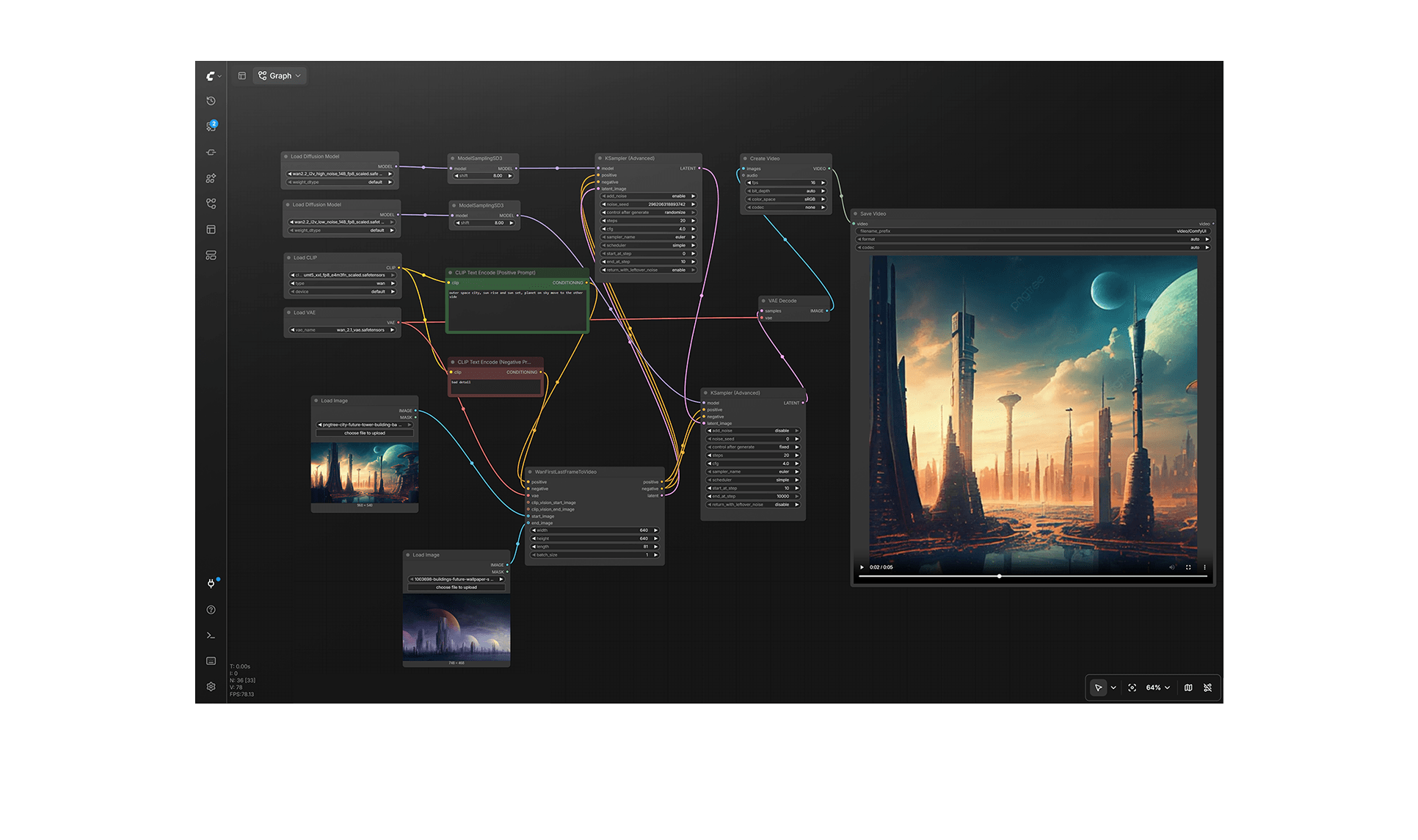Open the extensions manager plug icon
The image size is (1418, 840).
click(211, 583)
